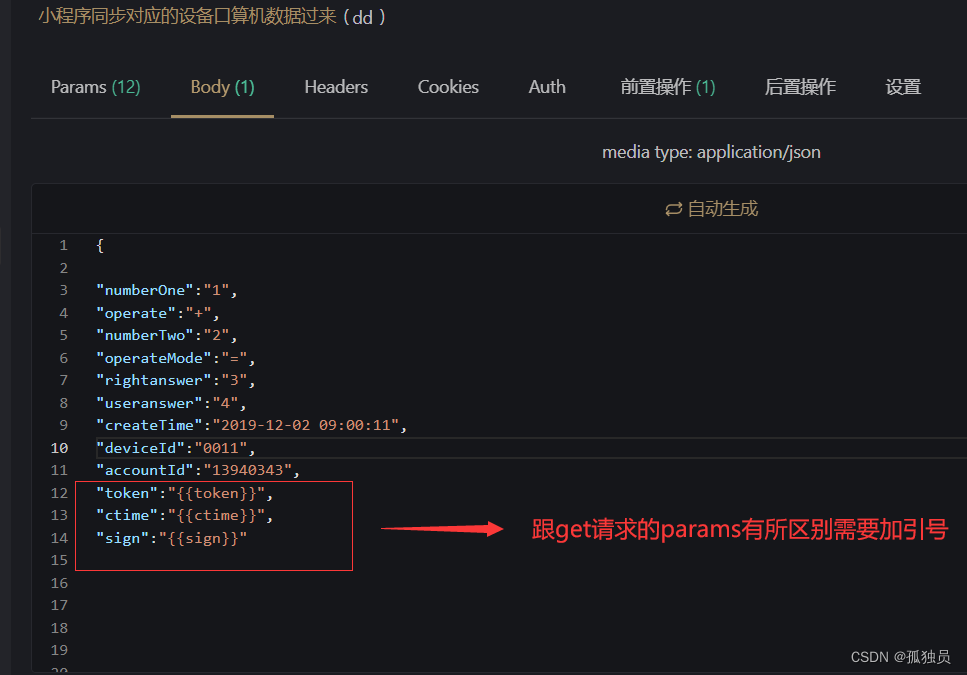
Task: Click the auto-generate refresh icon
Action: coord(673,210)
